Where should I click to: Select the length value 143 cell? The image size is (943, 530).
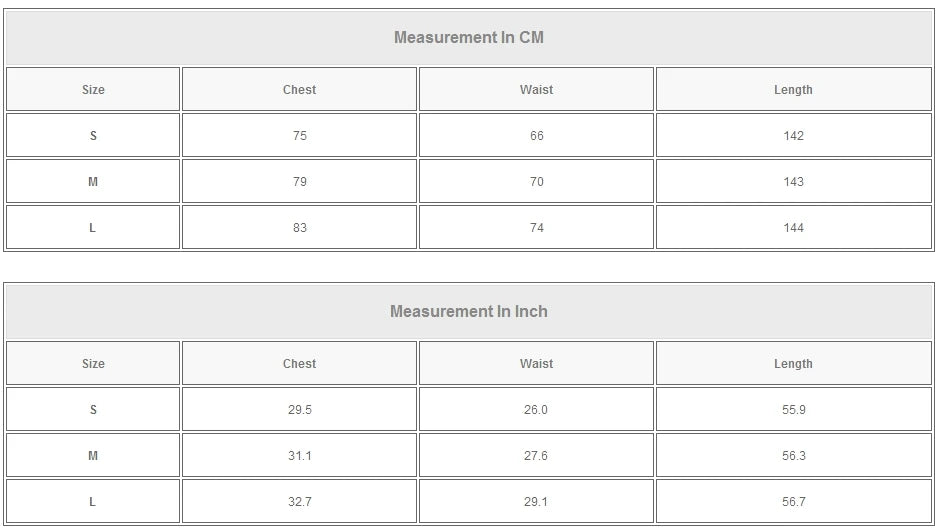pyautogui.click(x=793, y=182)
